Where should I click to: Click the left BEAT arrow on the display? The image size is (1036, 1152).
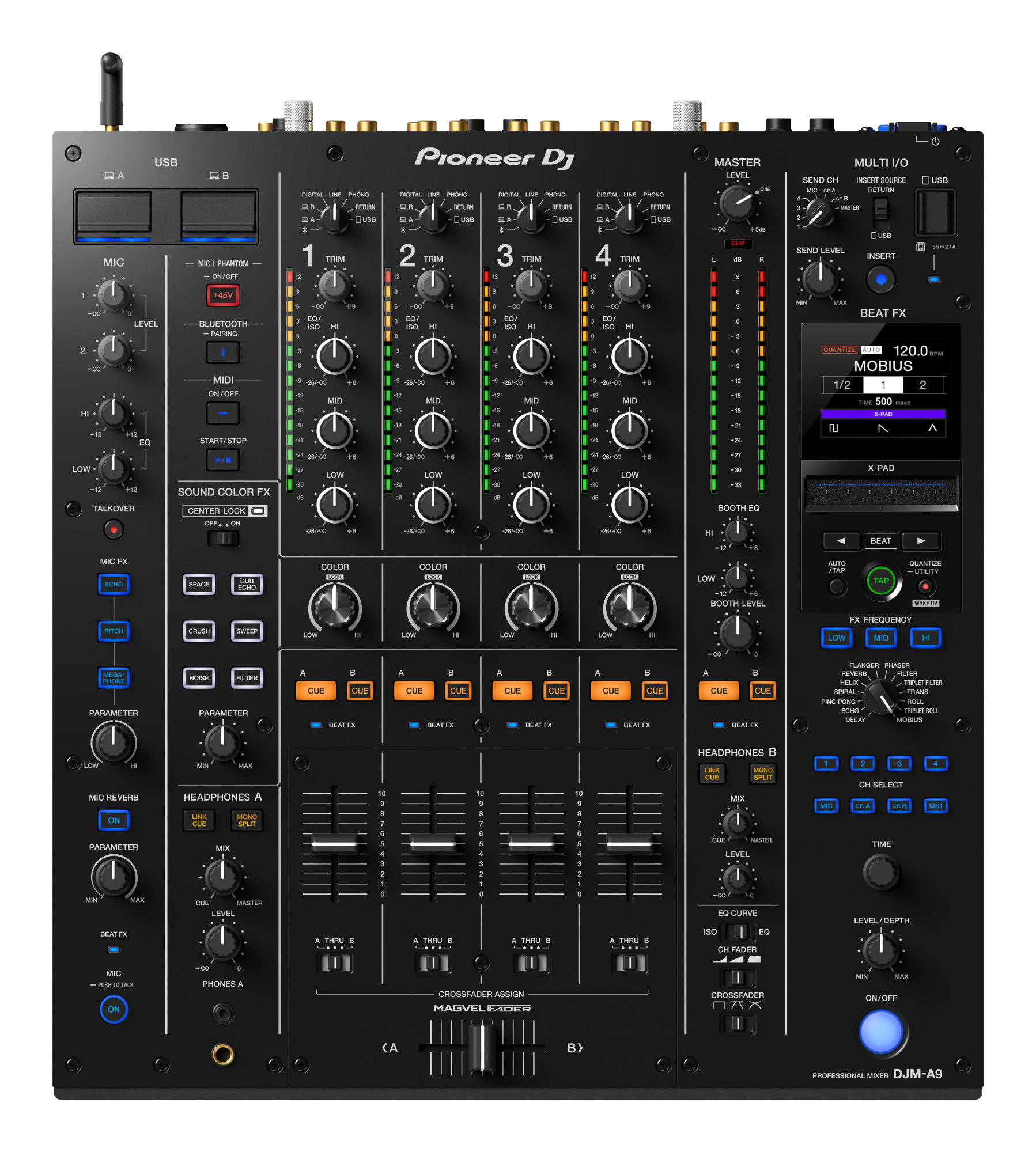(842, 541)
